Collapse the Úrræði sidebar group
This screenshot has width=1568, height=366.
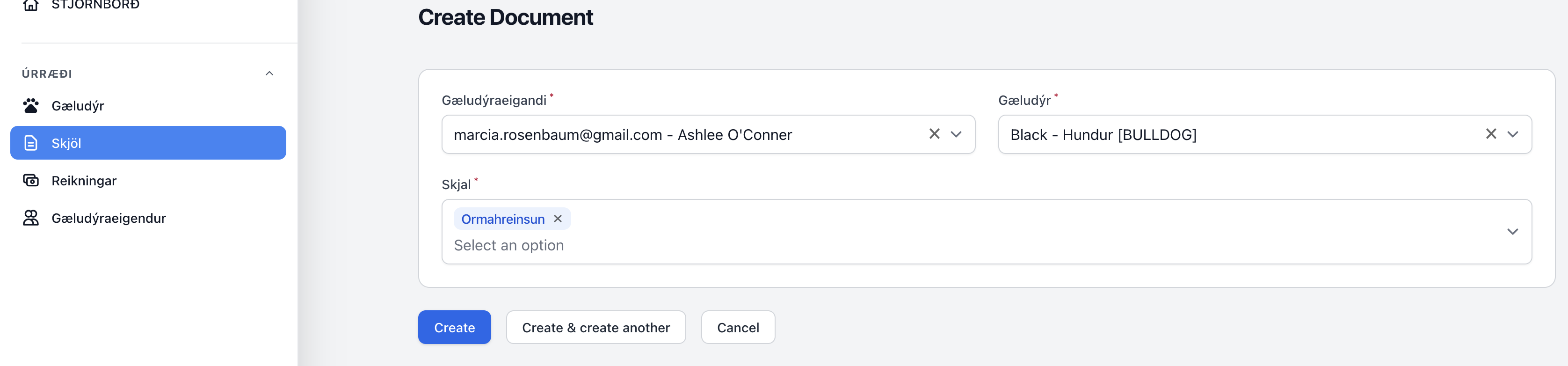(269, 73)
